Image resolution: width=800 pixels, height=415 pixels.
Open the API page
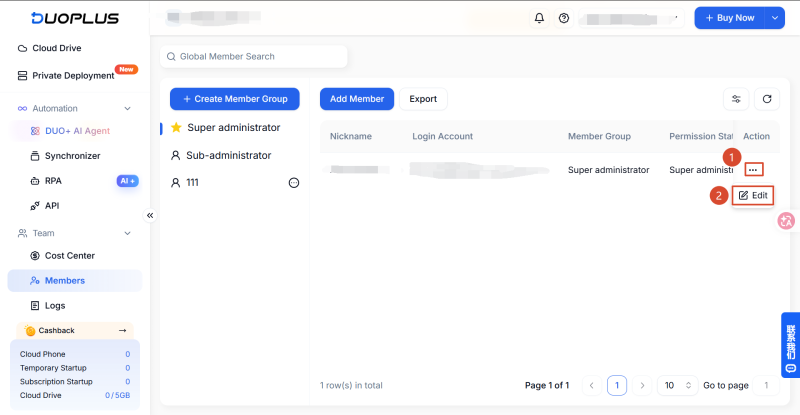[45, 206]
